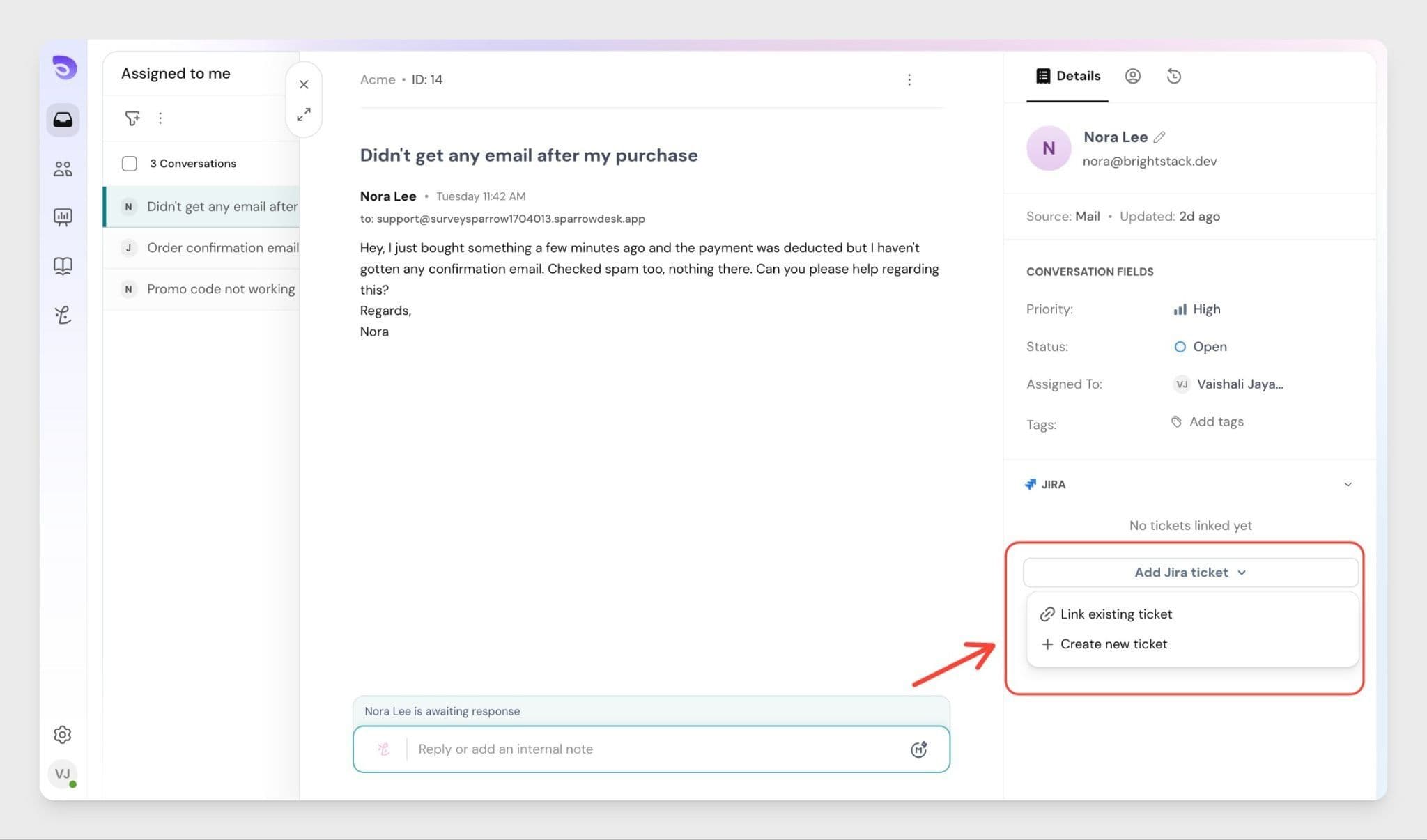Open the reports chart icon in sidebar
The height and width of the screenshot is (840, 1427).
pos(63,217)
